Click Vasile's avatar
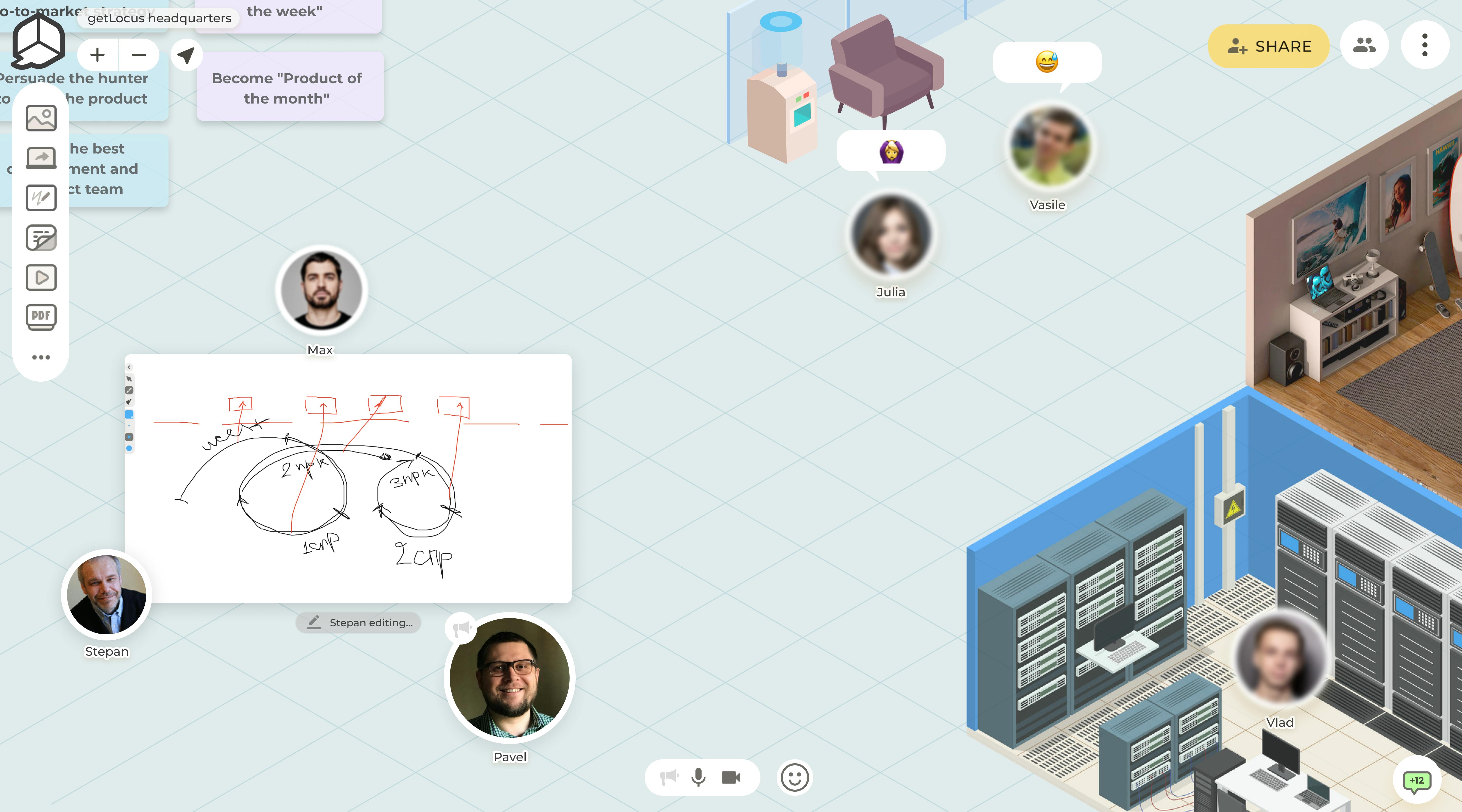The width and height of the screenshot is (1462, 812). 1051,146
